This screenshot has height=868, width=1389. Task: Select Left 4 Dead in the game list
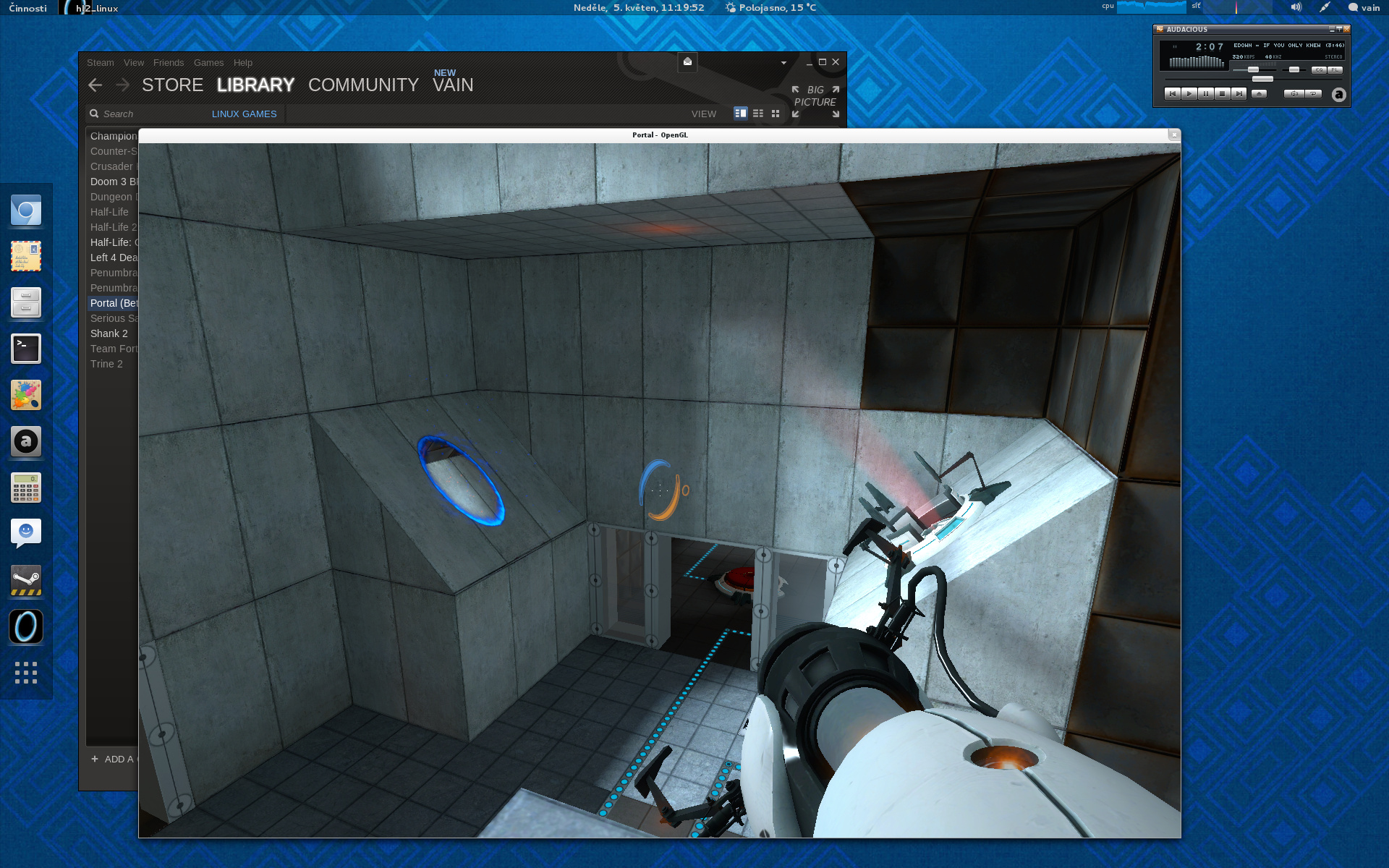pos(114,258)
